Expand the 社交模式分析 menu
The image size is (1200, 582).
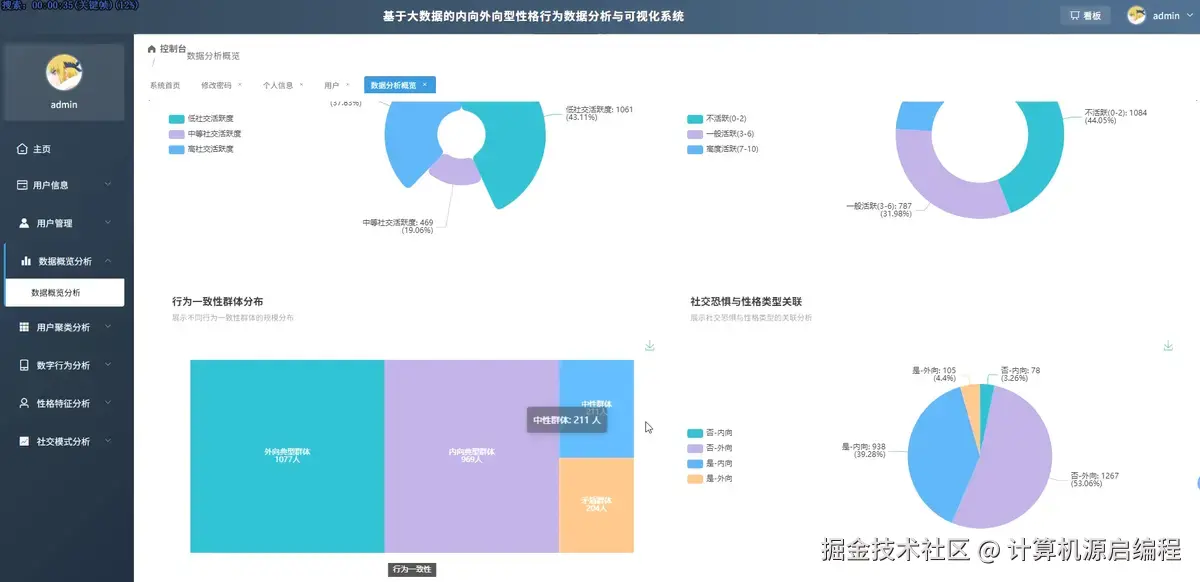[108, 441]
